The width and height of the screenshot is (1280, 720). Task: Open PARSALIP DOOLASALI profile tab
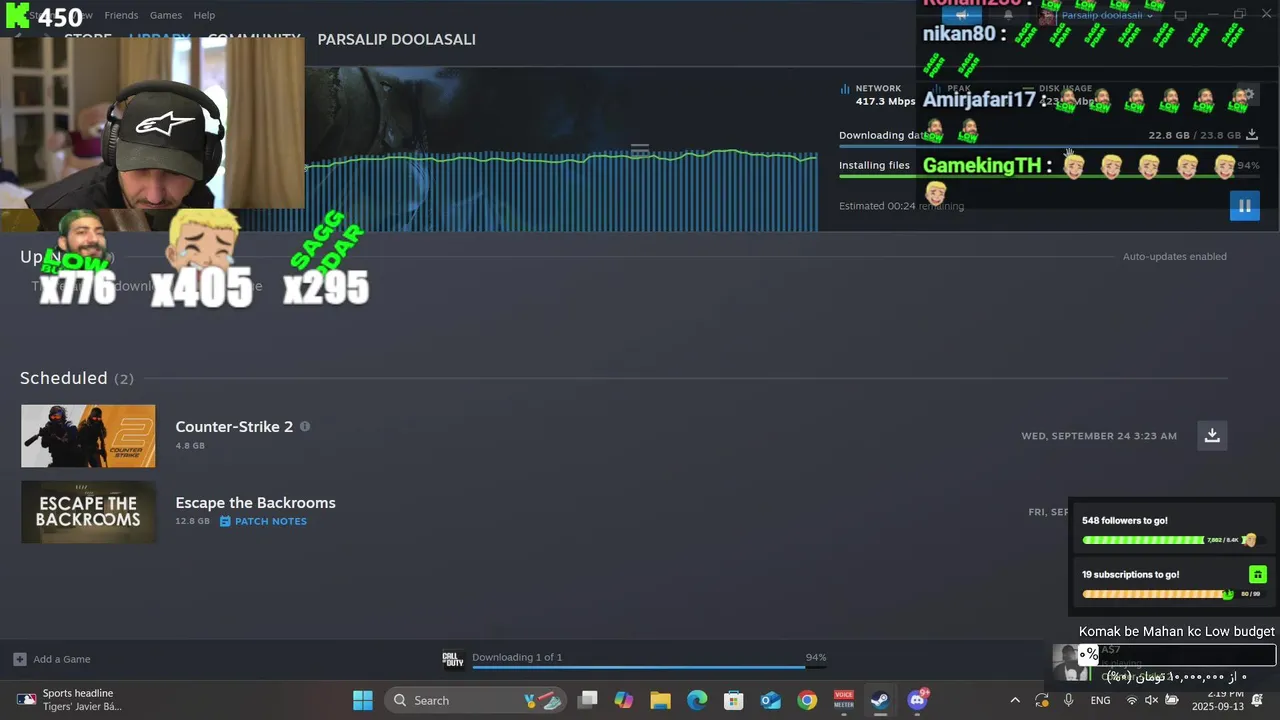pos(396,39)
